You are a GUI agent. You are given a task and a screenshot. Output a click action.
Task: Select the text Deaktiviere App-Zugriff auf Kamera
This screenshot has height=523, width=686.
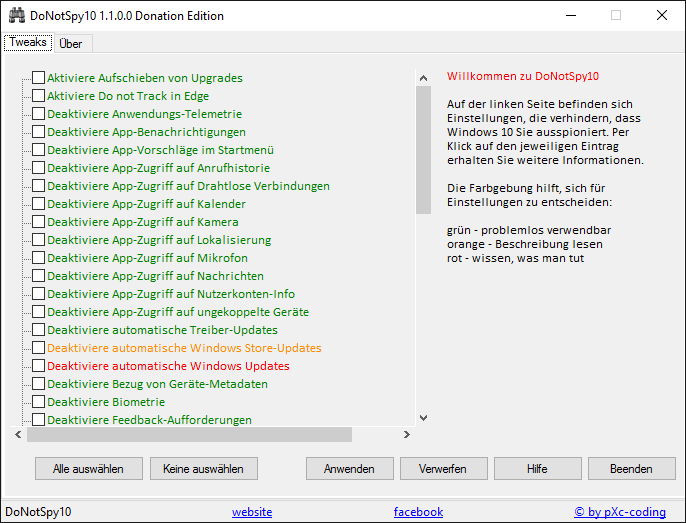(143, 222)
